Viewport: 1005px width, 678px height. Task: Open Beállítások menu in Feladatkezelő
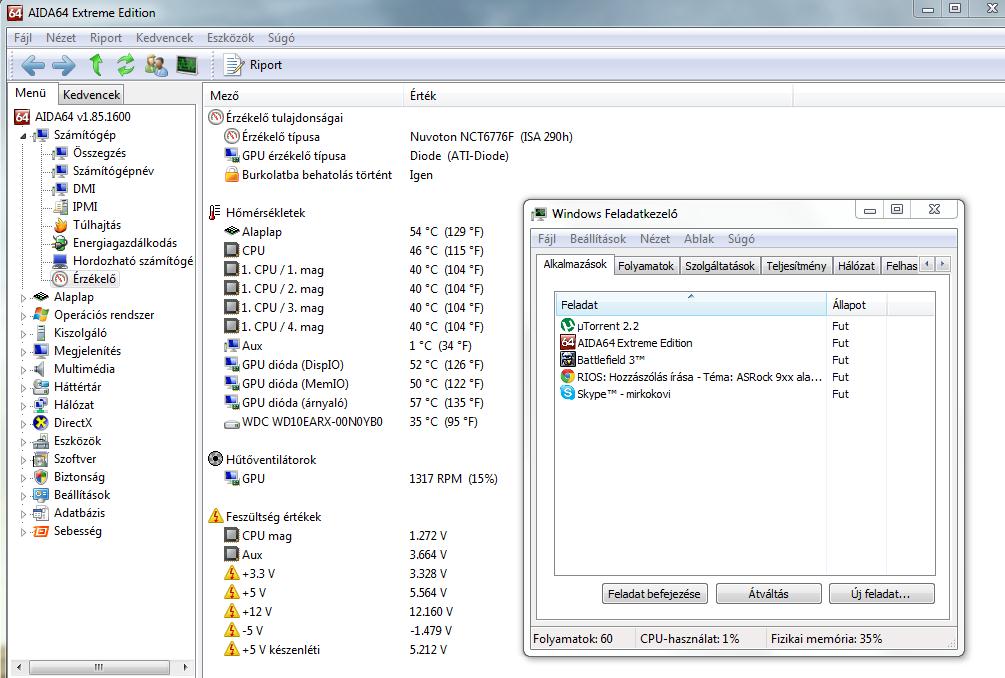(597, 239)
